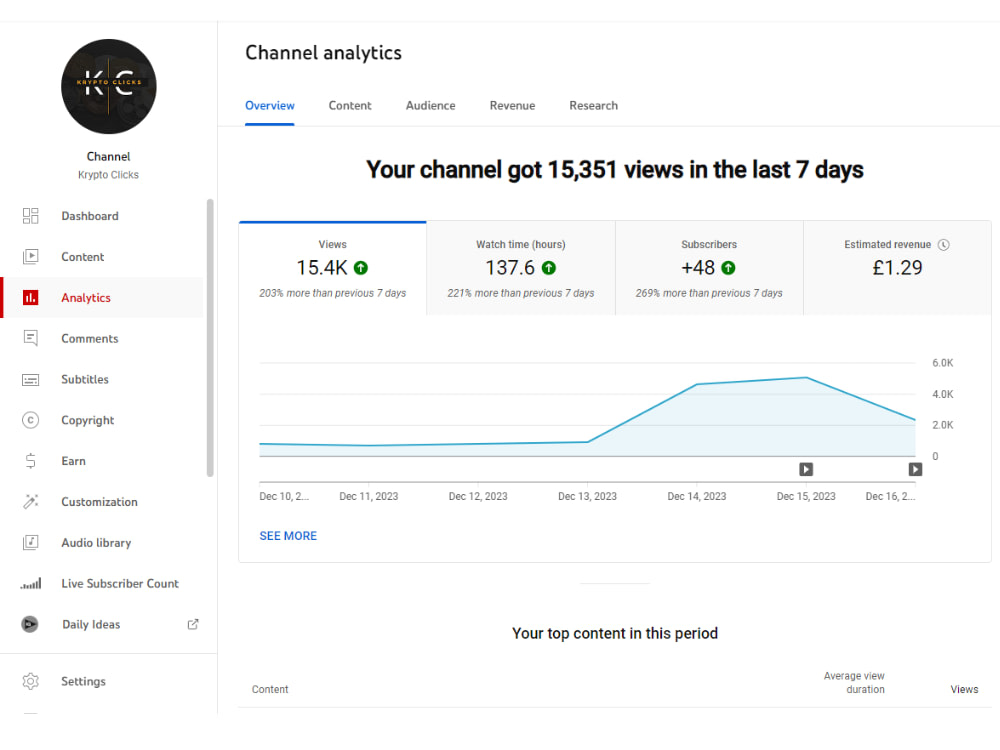Click the clock icon next to Estimated revenue

click(x=944, y=245)
